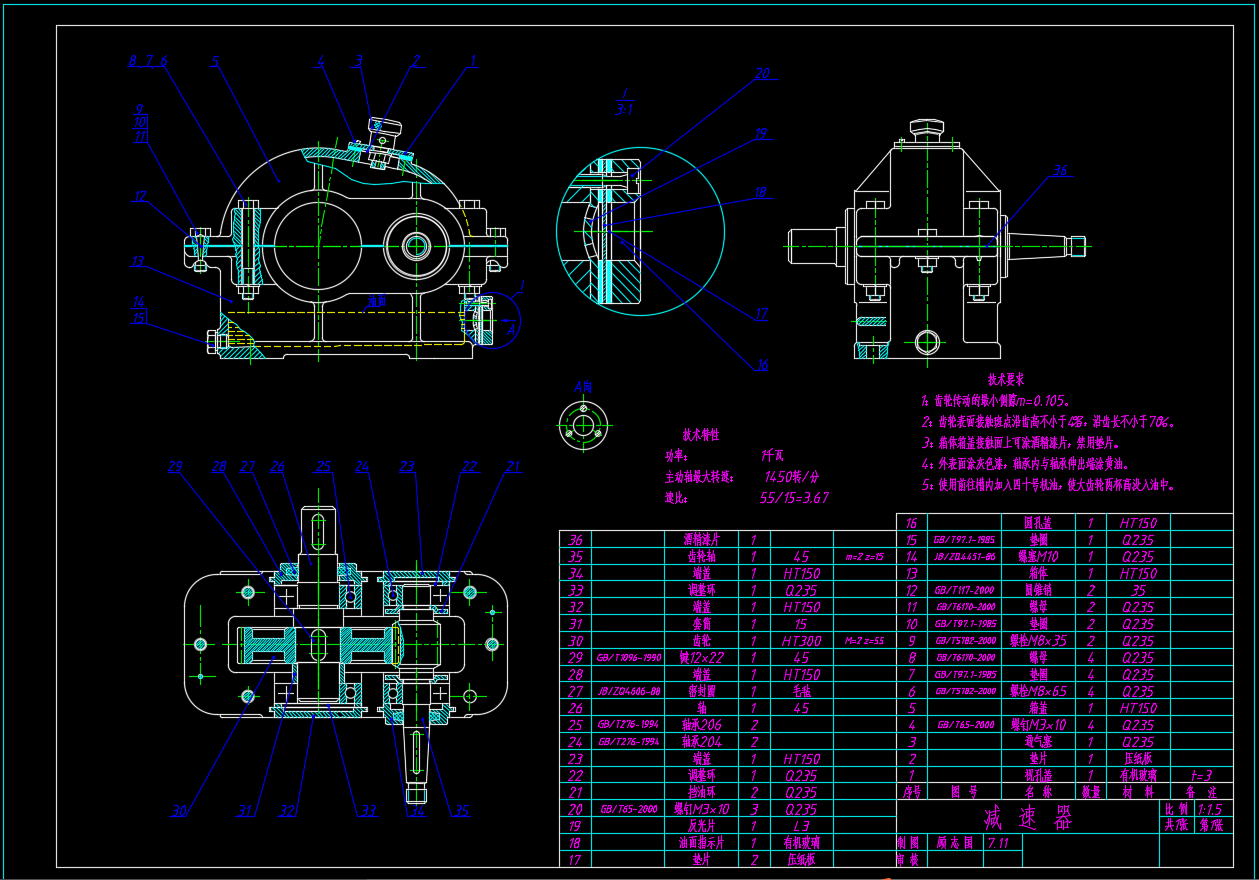Click the 1:1.5 scale value in the title block

click(x=1209, y=809)
